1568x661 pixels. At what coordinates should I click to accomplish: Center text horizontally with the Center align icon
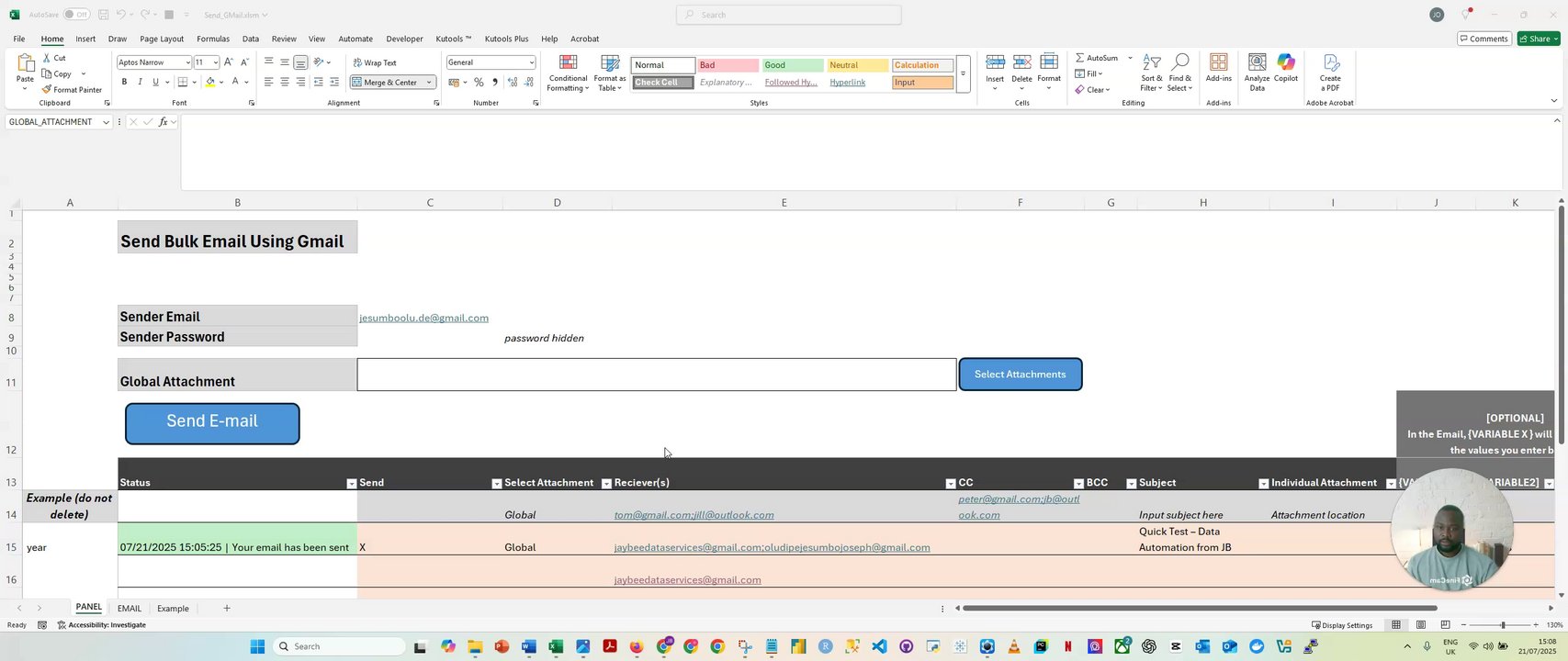pyautogui.click(x=285, y=83)
